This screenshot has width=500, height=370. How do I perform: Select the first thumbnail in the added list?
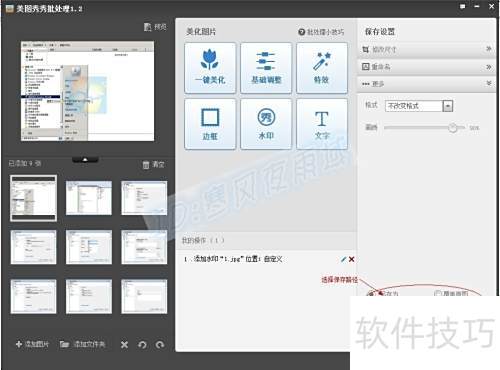click(x=33, y=198)
